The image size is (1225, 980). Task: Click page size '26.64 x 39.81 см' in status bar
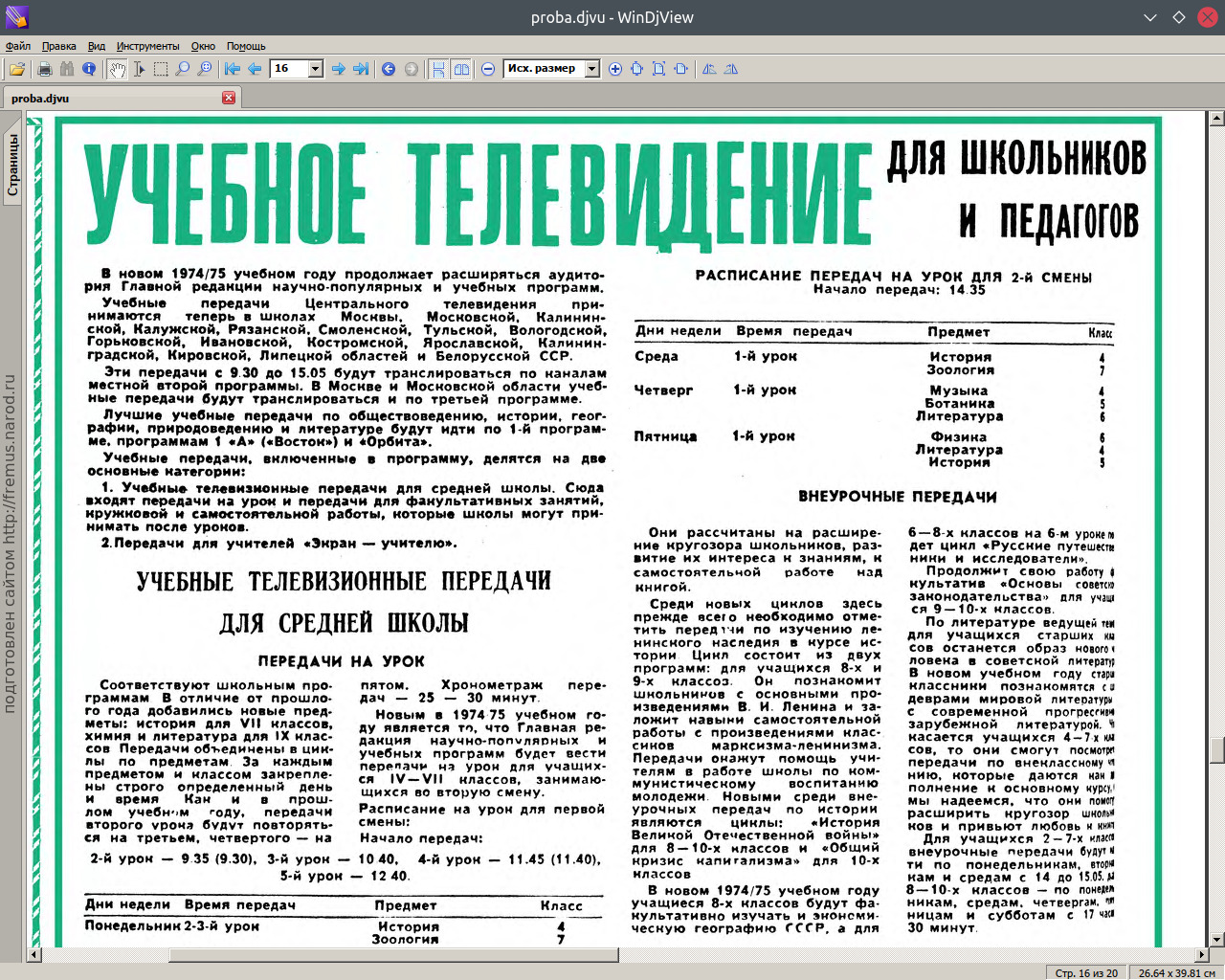(1175, 973)
